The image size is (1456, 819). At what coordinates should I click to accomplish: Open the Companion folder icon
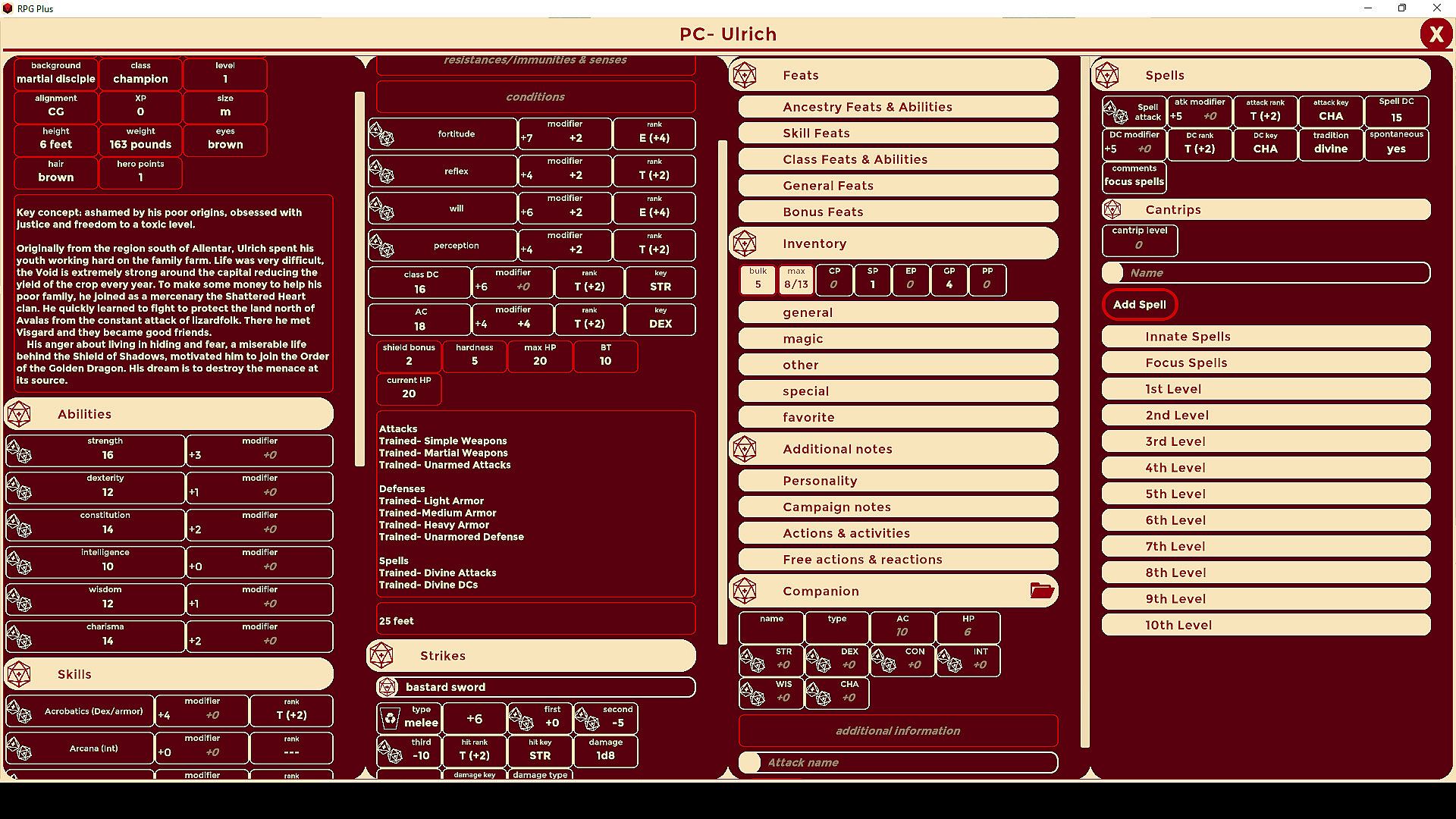click(1042, 591)
